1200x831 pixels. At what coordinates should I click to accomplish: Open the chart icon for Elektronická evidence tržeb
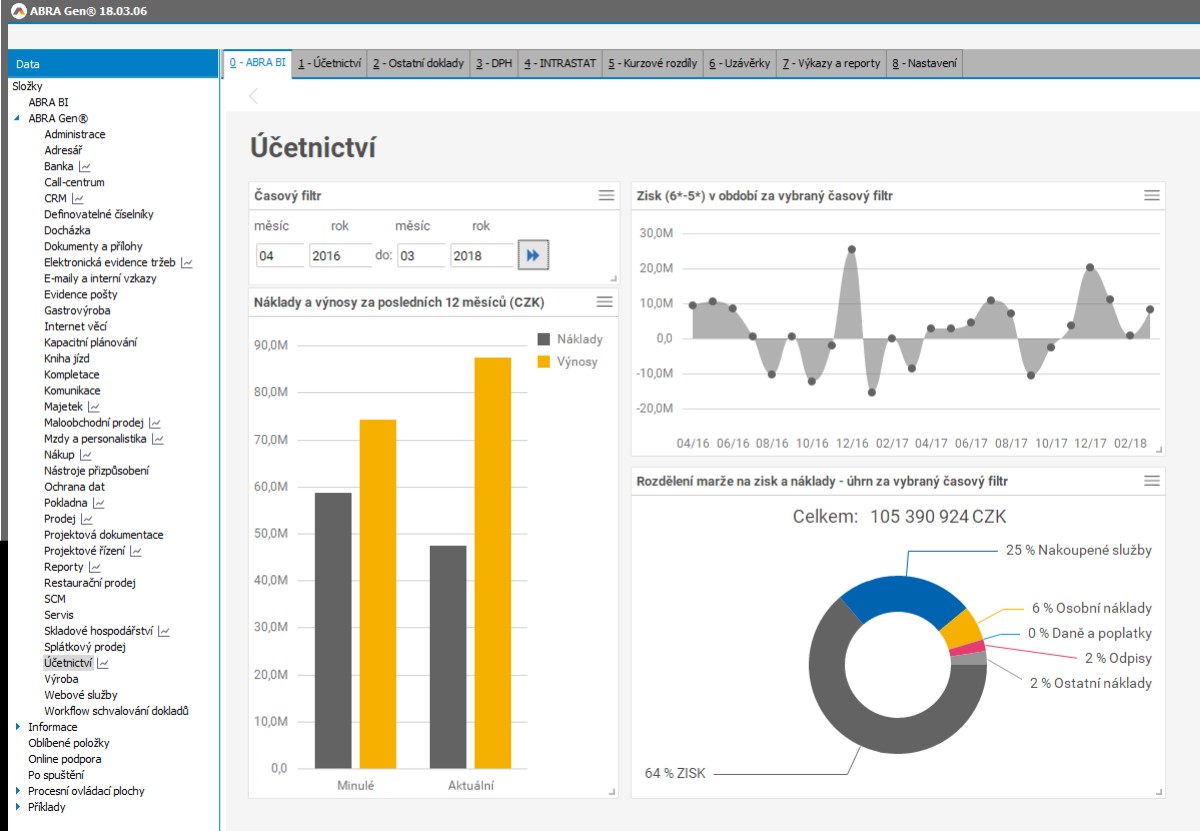click(187, 262)
